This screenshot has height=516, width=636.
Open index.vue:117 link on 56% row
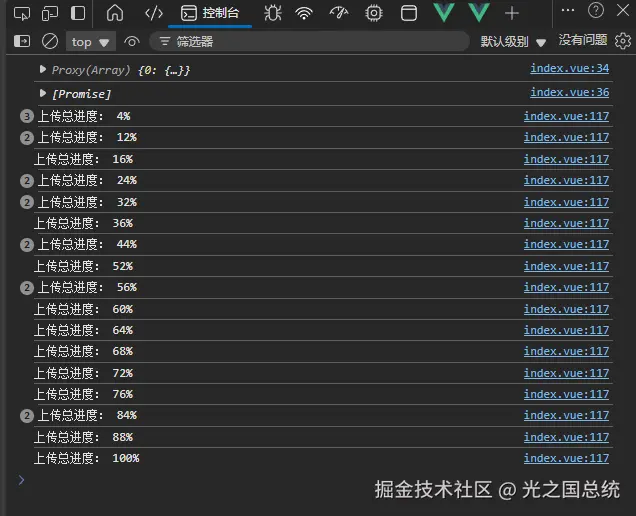pos(566,287)
